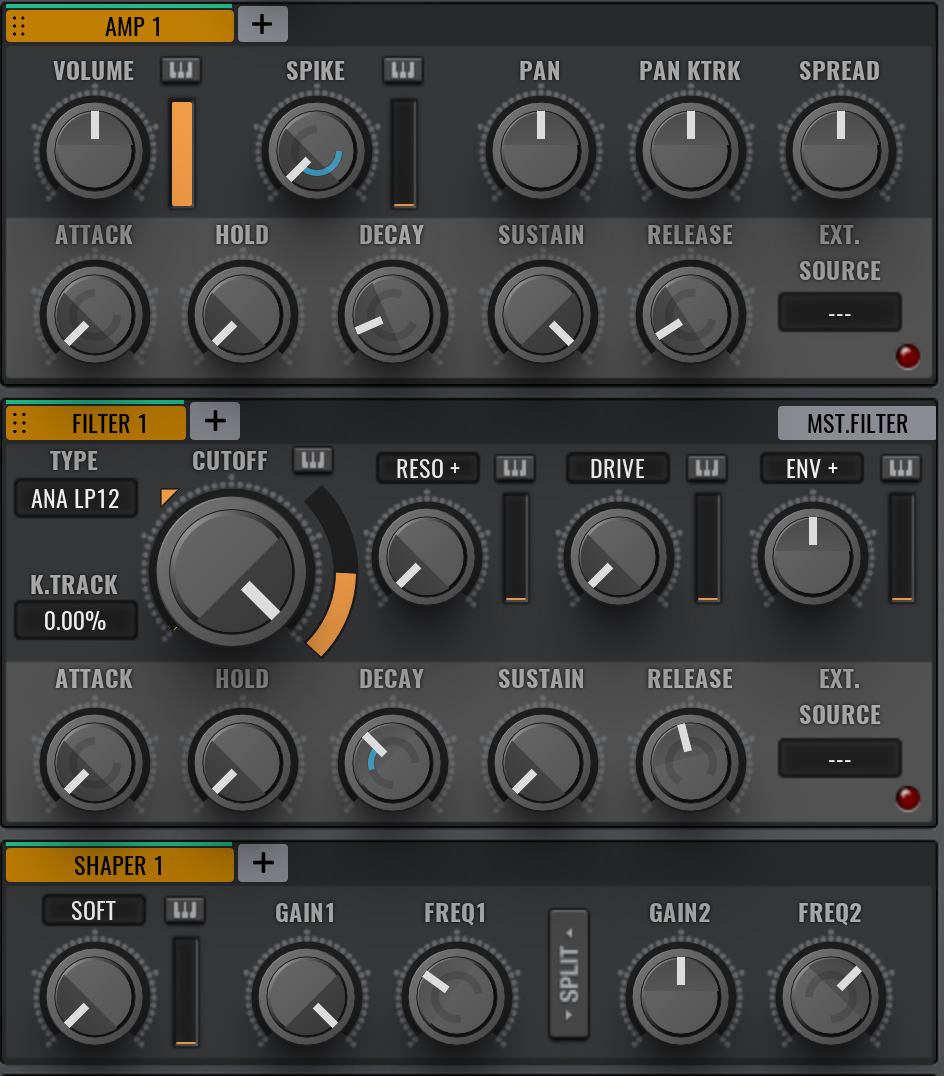The height and width of the screenshot is (1076, 944).
Task: Click the FREQ2 knob
Action: (x=829, y=996)
